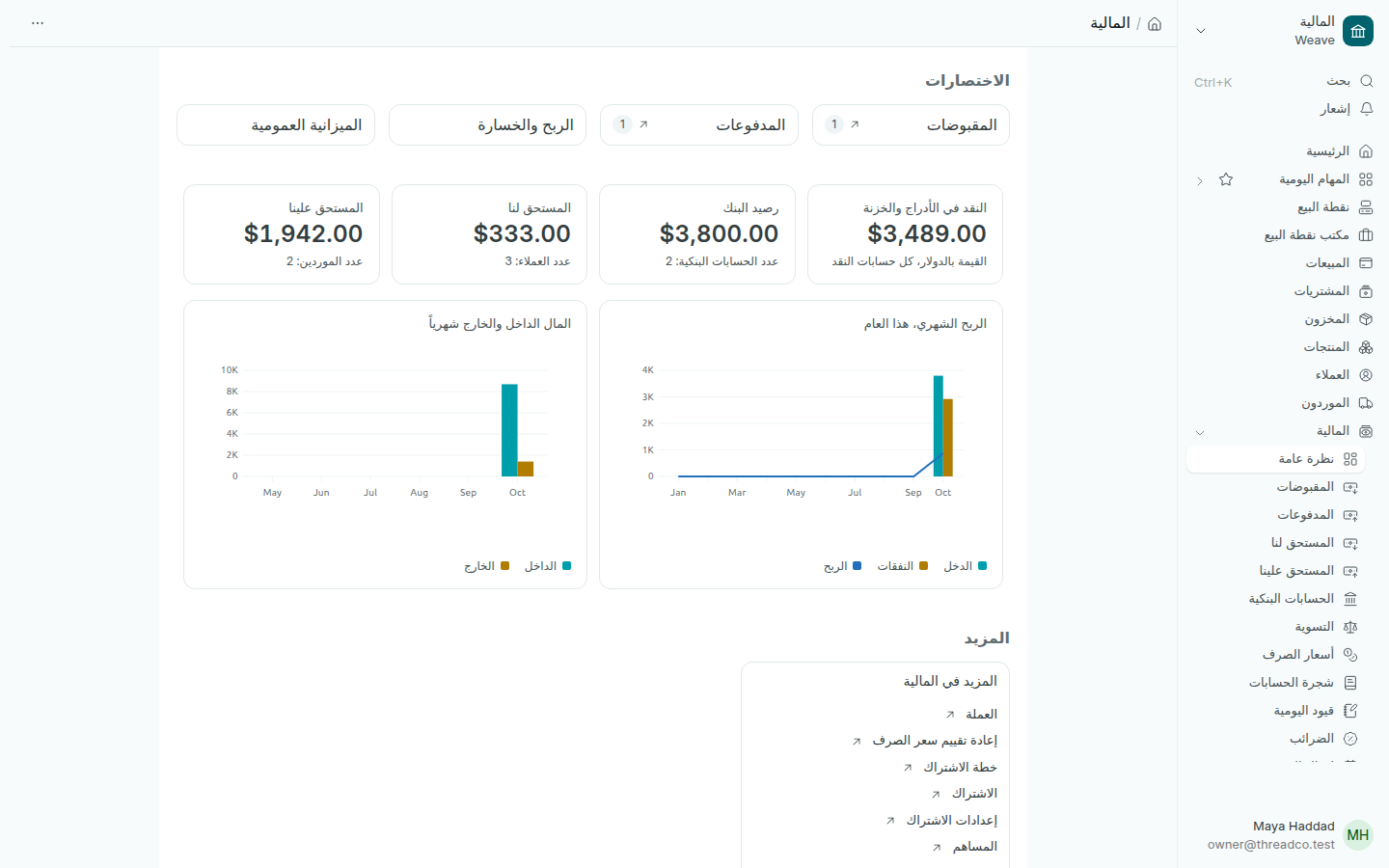
Task: Open the المقبوضات shortcut card
Action: coord(911,125)
